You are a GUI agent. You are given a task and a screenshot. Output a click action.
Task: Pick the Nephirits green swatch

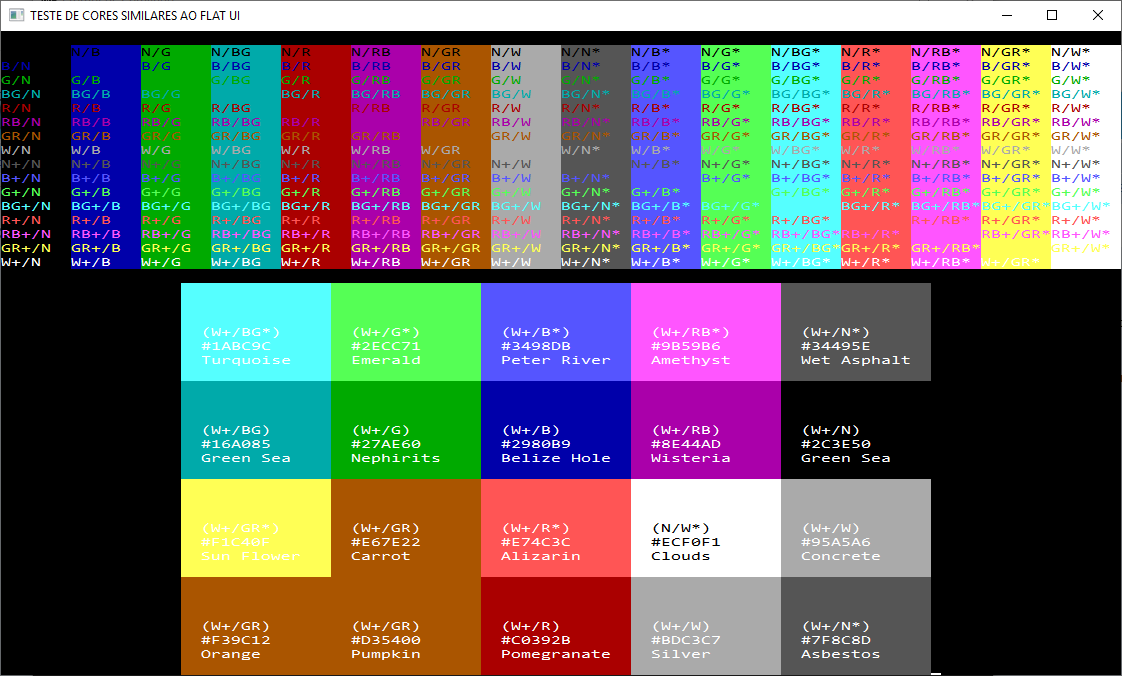click(x=406, y=430)
